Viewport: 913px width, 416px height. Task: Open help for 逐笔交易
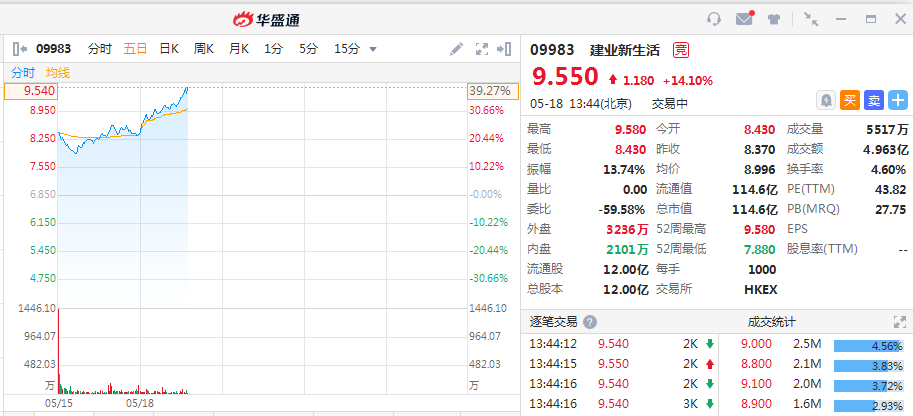coord(590,322)
